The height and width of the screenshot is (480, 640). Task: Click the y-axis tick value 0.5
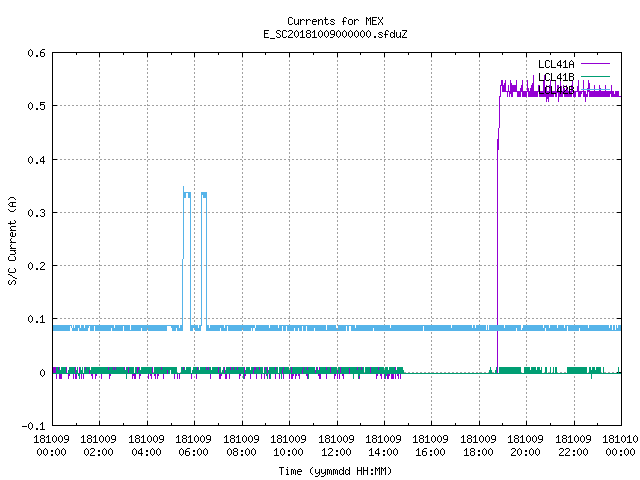coord(36,106)
